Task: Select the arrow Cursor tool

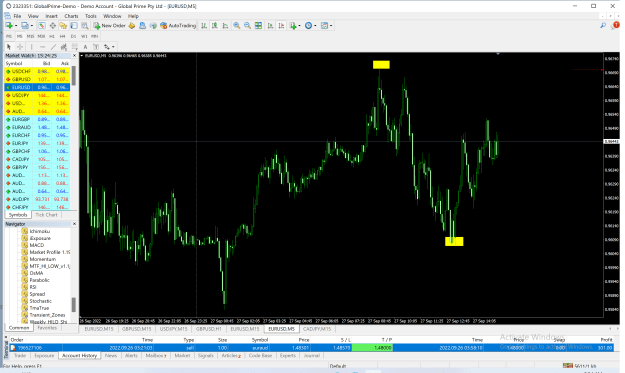Action: (x=9, y=47)
